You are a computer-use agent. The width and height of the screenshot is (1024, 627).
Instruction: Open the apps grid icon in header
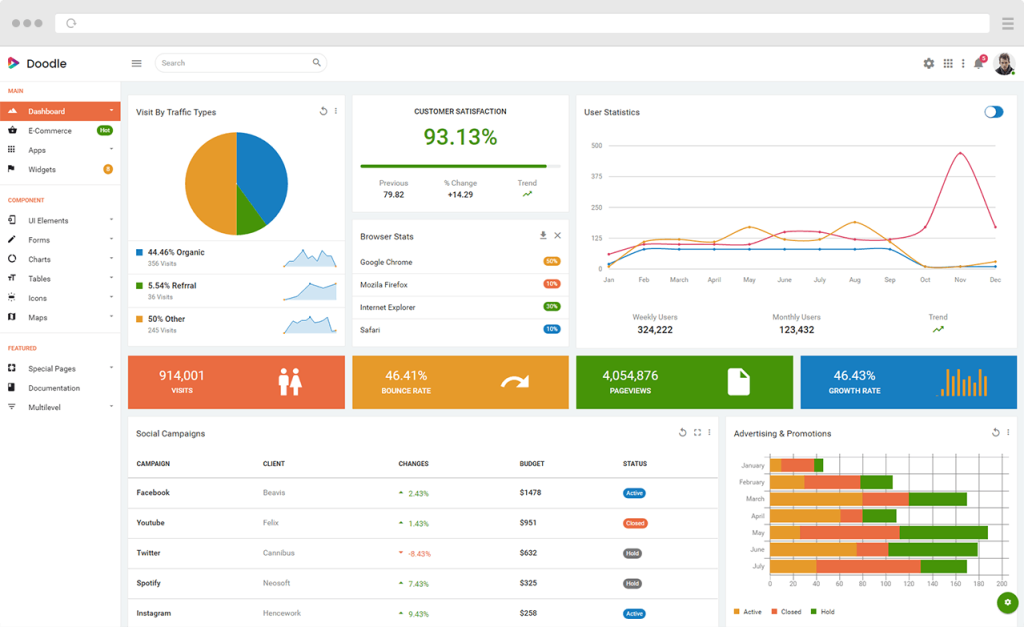pos(946,62)
